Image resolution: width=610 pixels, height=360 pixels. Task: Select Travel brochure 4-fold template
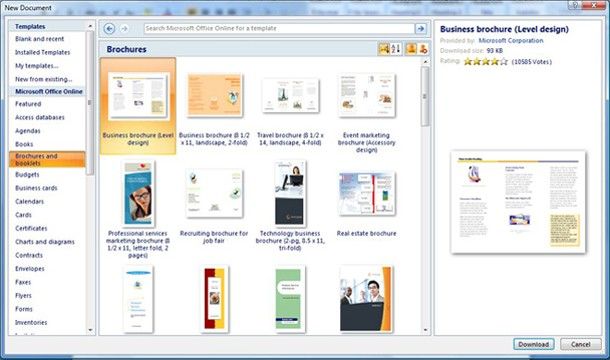(290, 111)
